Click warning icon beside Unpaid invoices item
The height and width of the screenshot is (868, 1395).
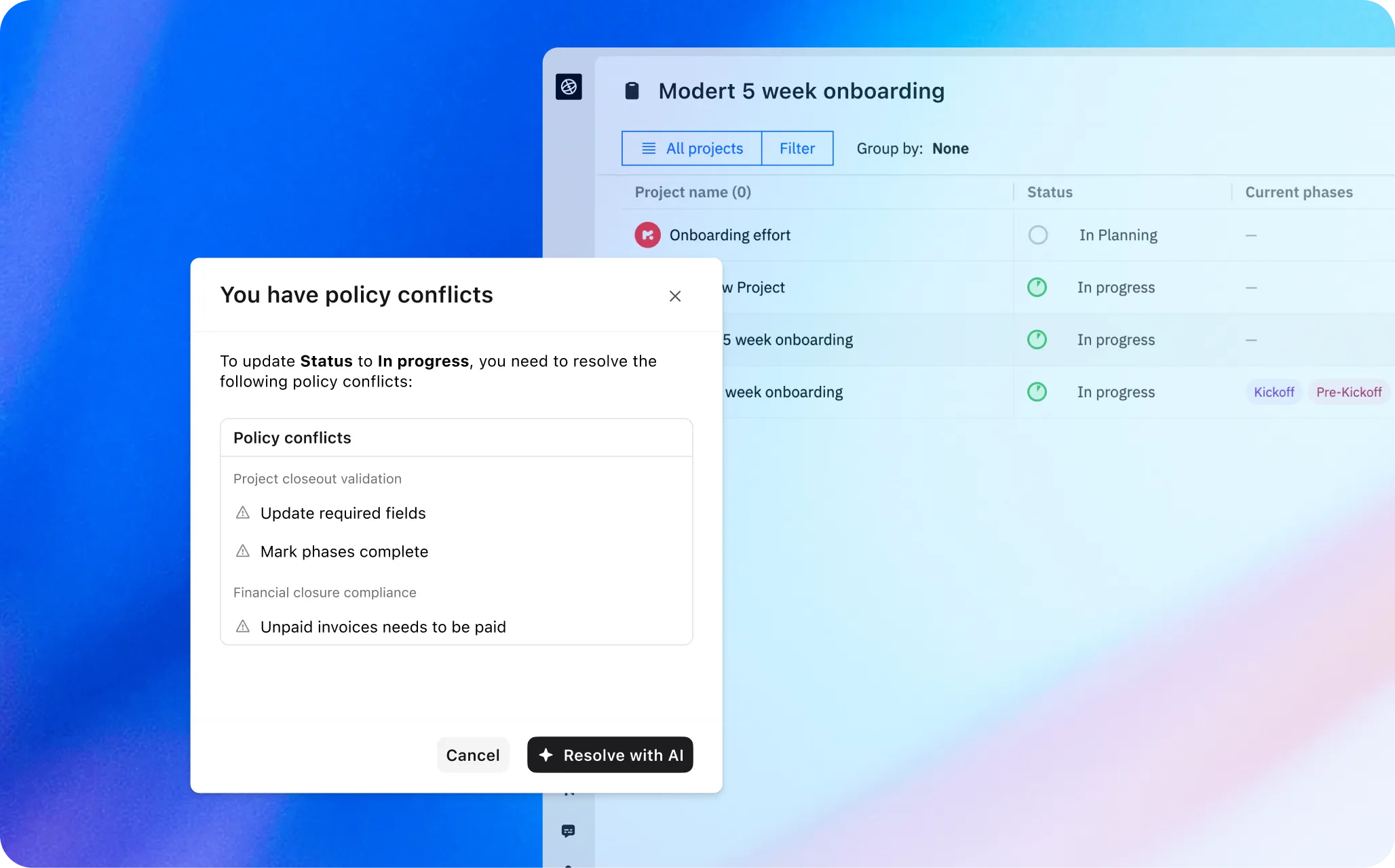coord(242,627)
